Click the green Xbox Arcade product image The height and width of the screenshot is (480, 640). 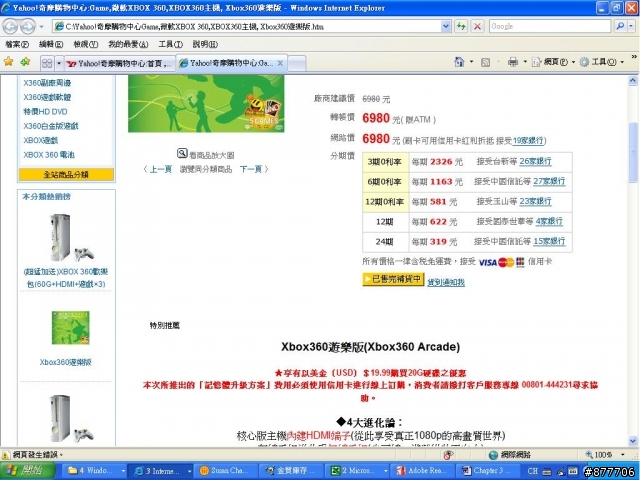tap(206, 104)
